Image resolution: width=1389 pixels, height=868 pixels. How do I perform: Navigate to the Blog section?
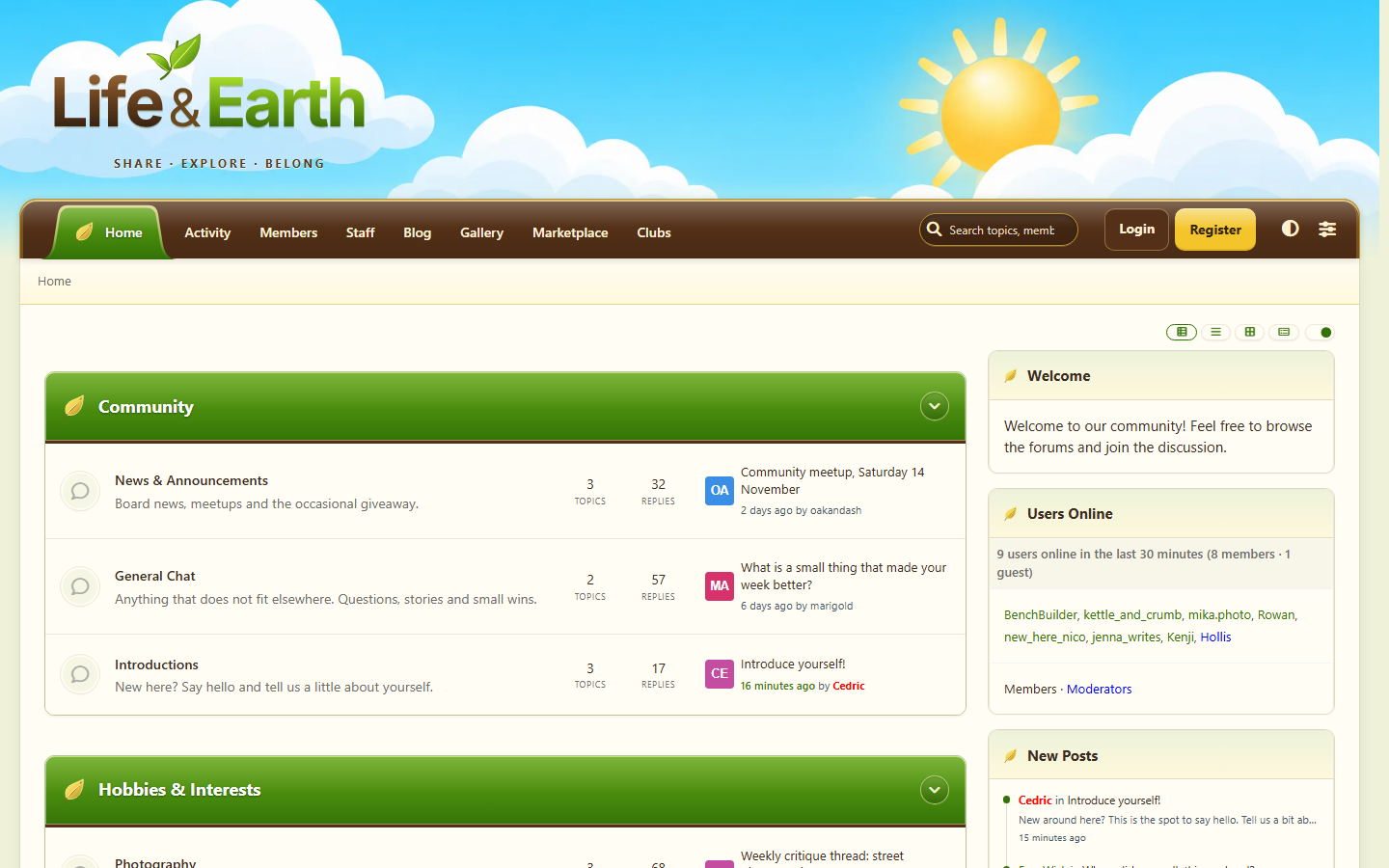pos(417,232)
